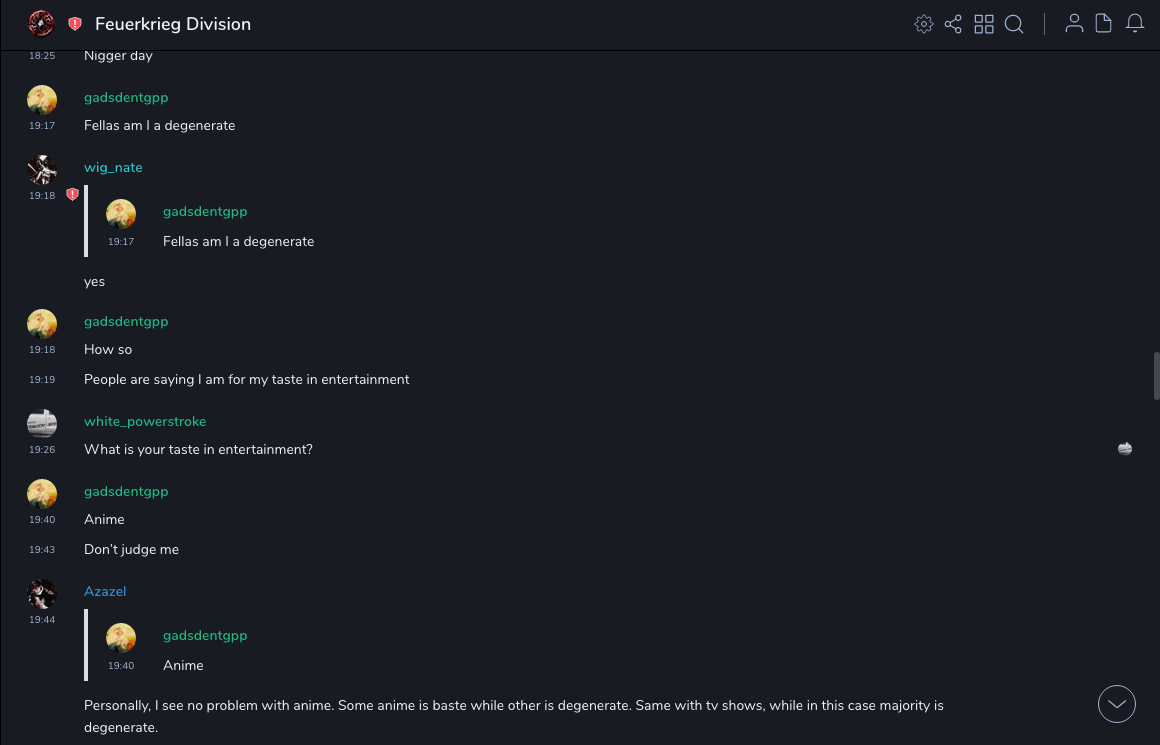Click the small icon right of the 19:26 message
Viewport: 1160px width, 745px height.
(1125, 449)
